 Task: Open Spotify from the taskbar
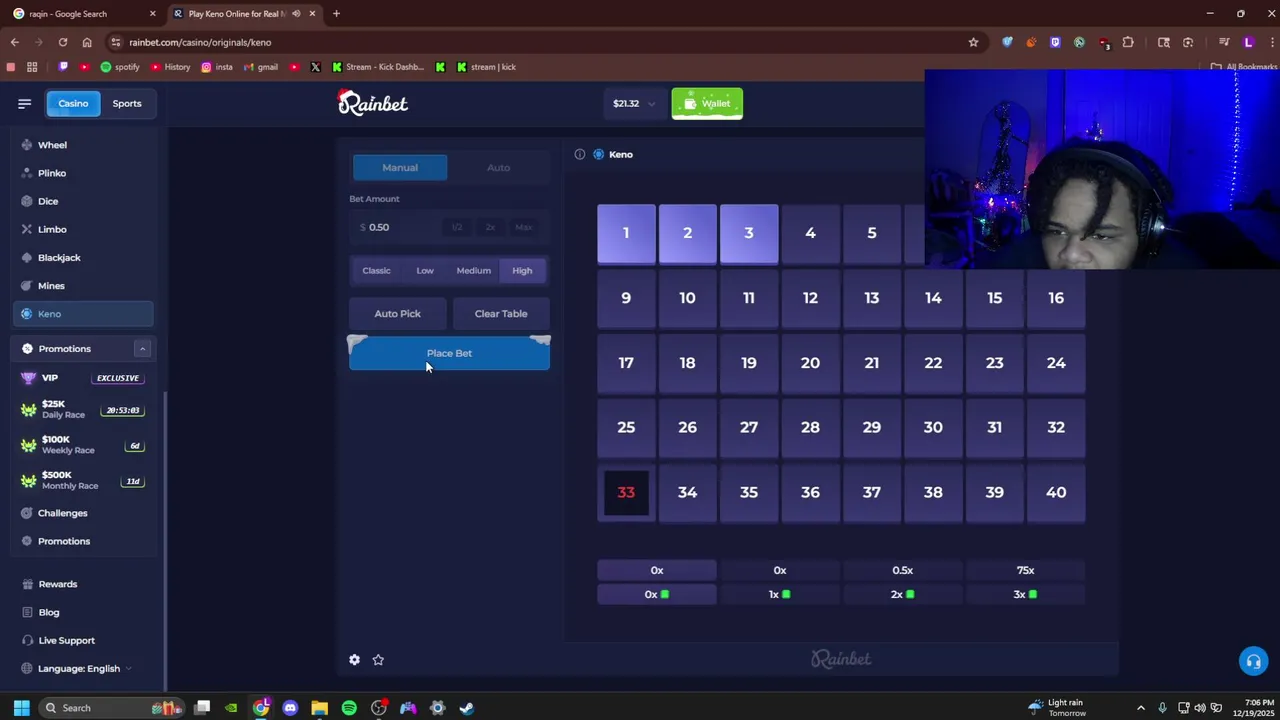[349, 708]
